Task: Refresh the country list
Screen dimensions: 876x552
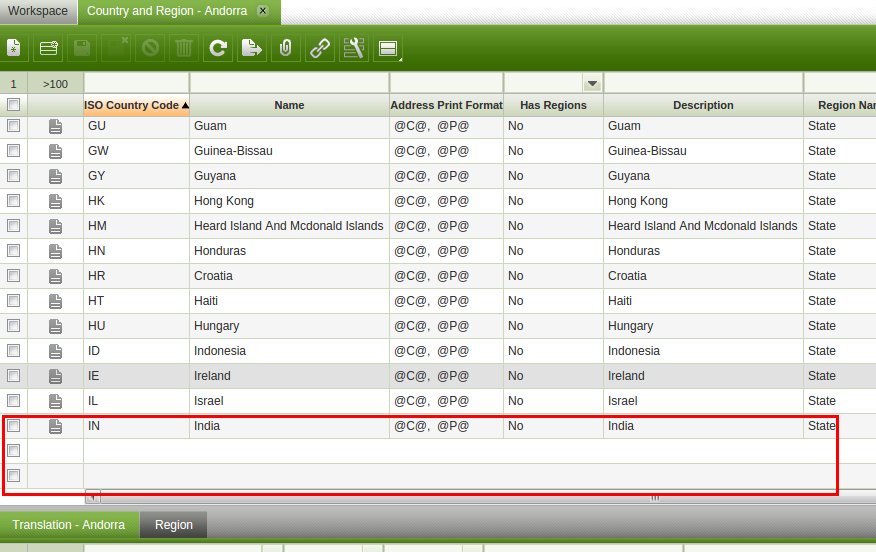Action: [217, 47]
